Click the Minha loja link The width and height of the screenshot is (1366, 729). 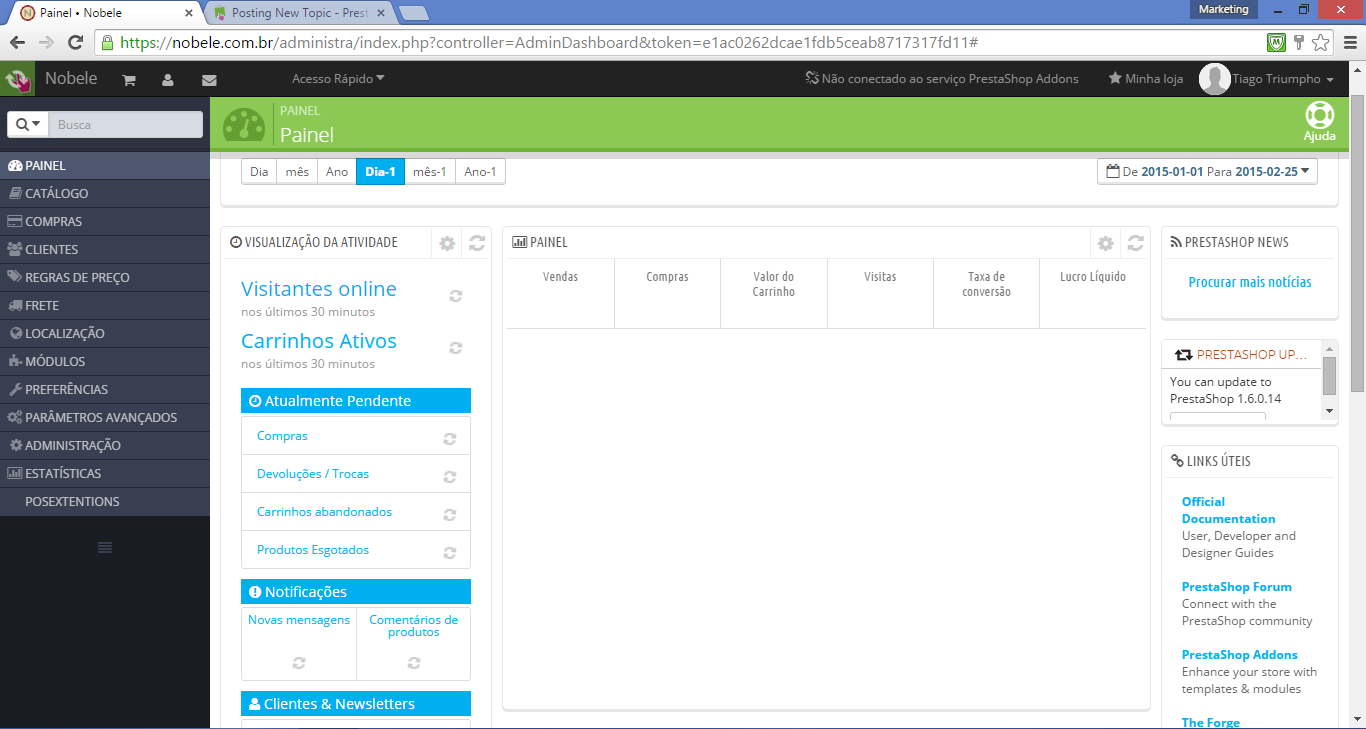pyautogui.click(x=1146, y=79)
